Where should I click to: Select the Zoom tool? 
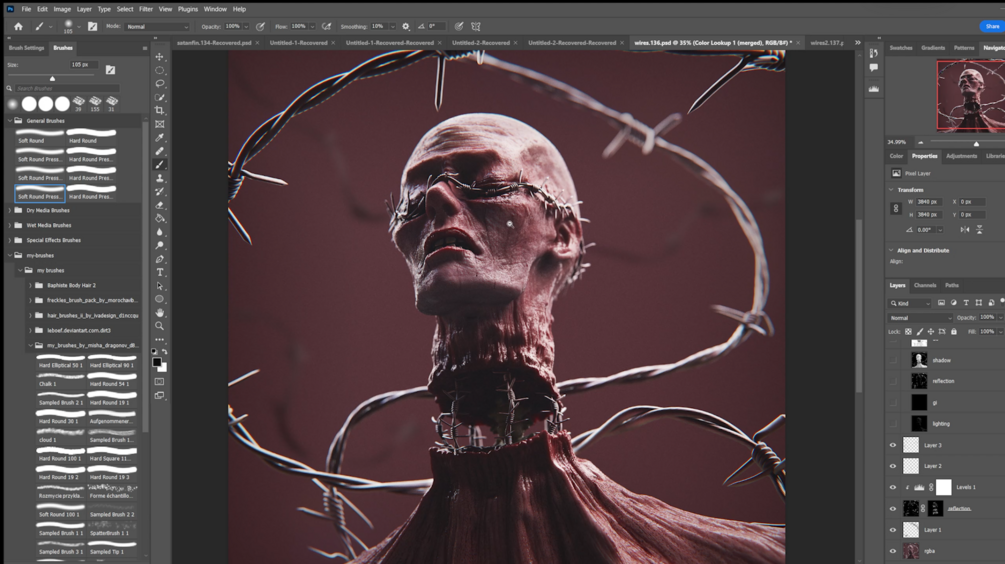160,326
